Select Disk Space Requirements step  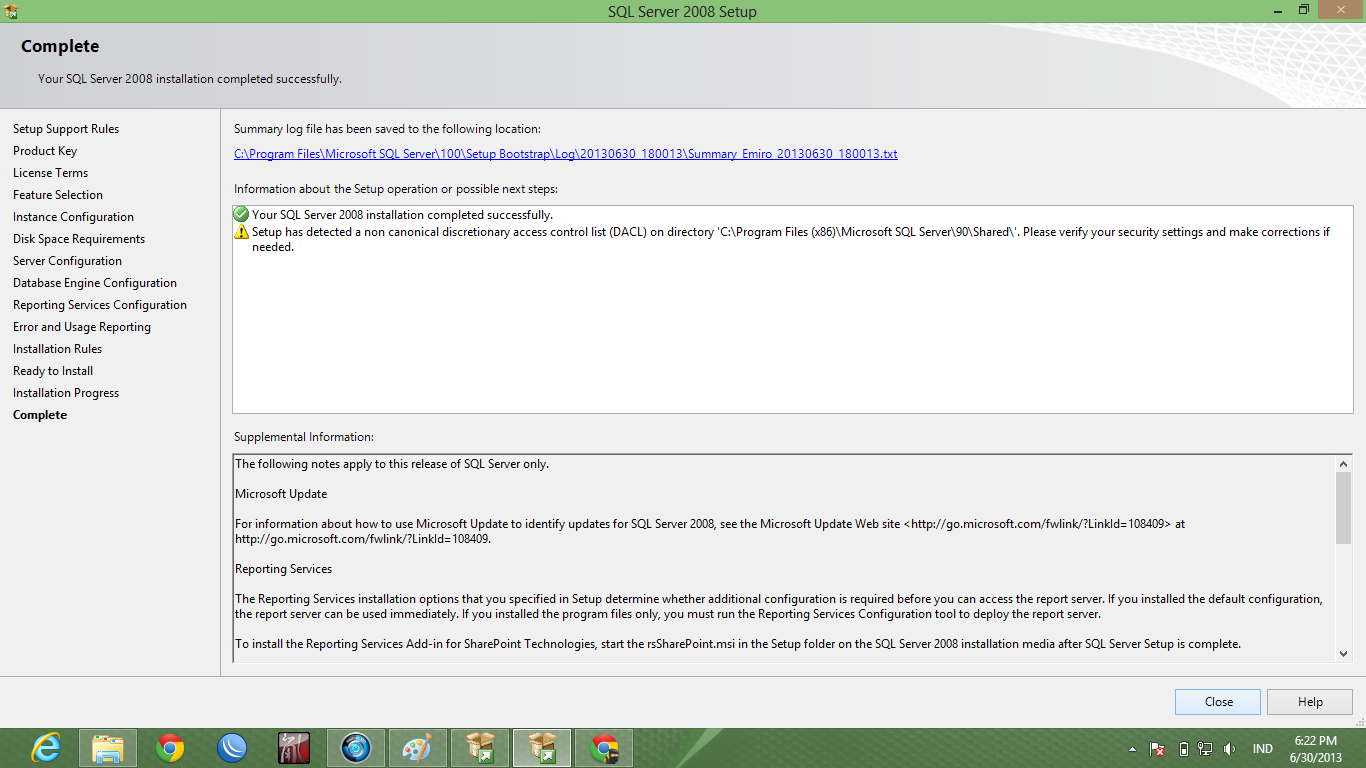pyautogui.click(x=79, y=239)
